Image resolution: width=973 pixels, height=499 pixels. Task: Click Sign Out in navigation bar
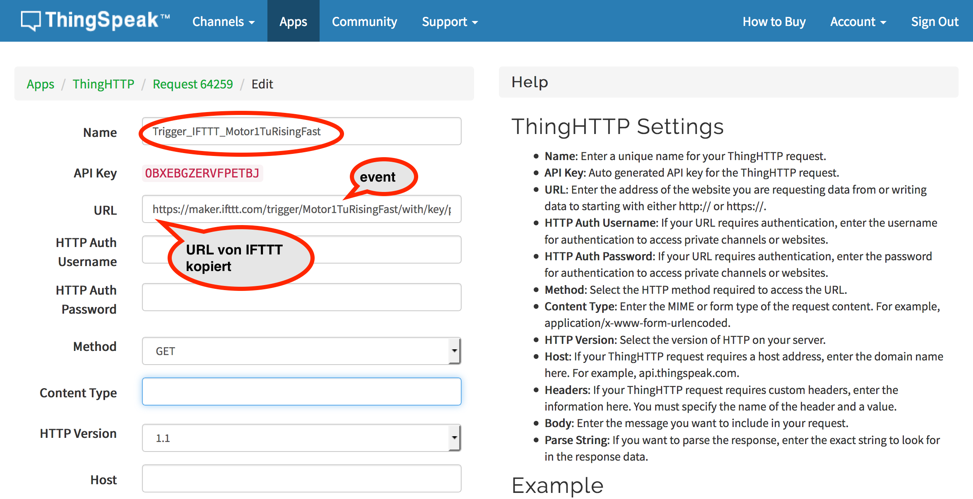coord(934,21)
